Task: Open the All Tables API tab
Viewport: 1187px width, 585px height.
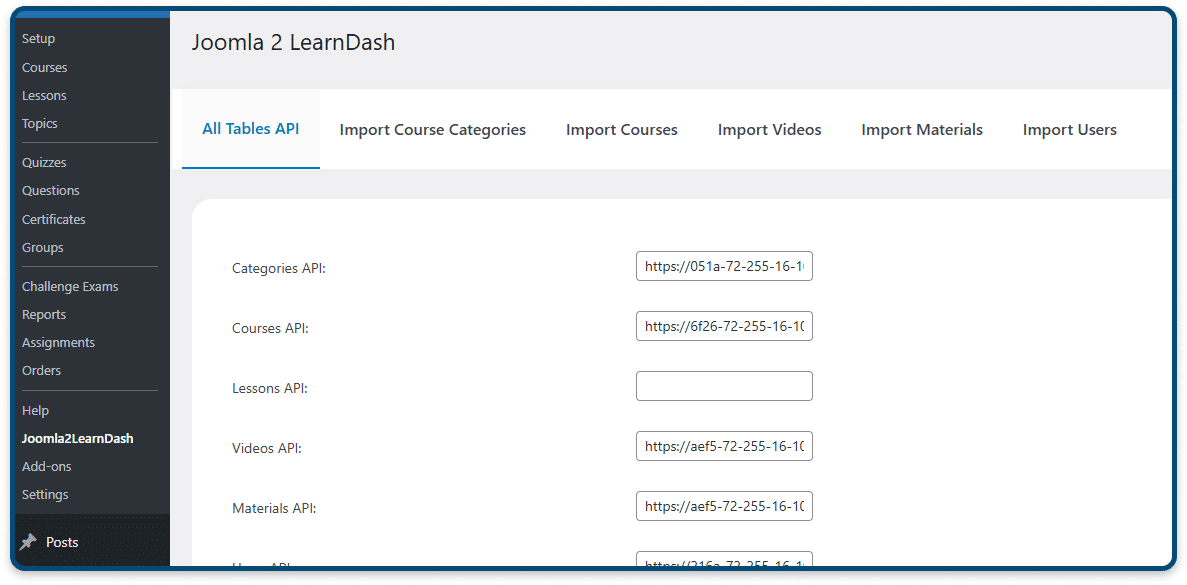Action: [251, 129]
